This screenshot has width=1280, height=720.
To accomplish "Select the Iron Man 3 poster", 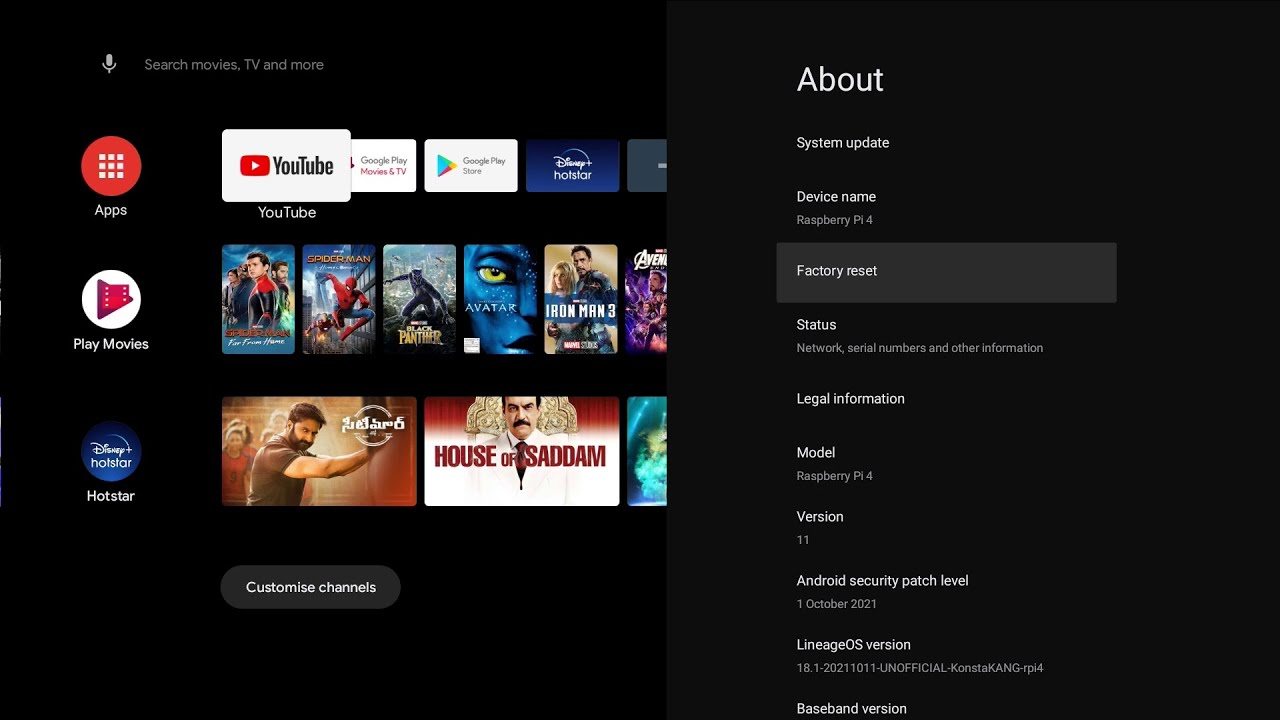I will pos(581,299).
